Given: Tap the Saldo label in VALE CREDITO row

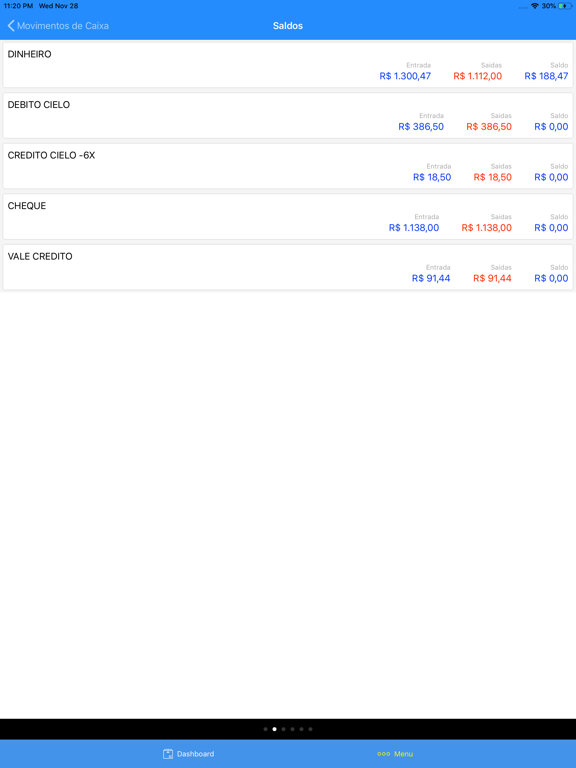Looking at the screenshot, I should (559, 267).
